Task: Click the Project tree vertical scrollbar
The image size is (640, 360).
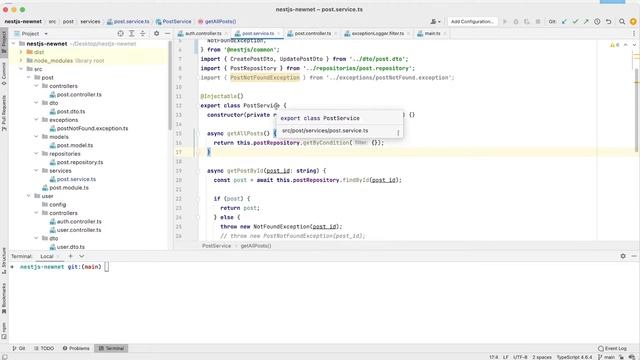Action: [x=169, y=86]
